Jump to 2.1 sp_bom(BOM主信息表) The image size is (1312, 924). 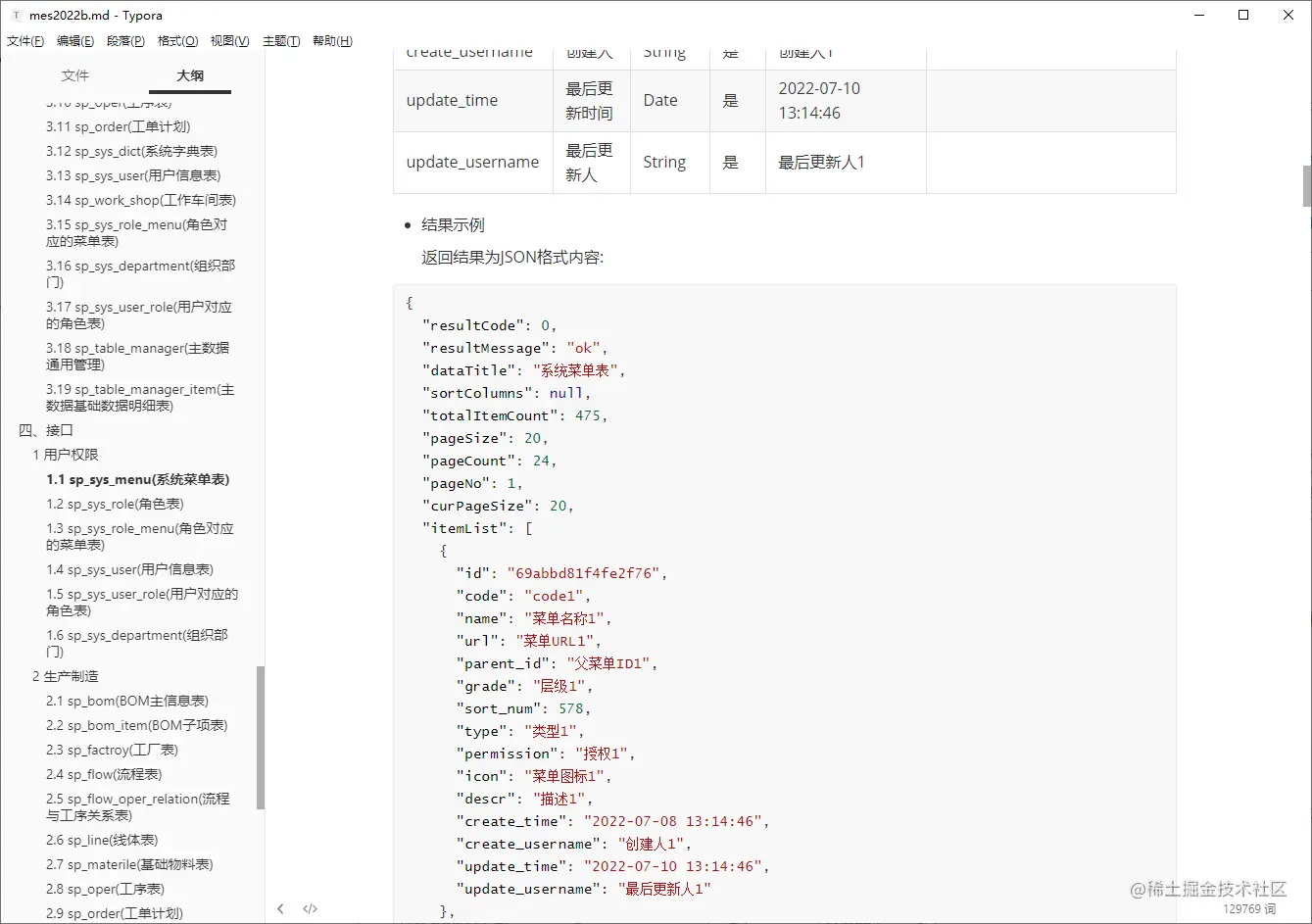[127, 701]
